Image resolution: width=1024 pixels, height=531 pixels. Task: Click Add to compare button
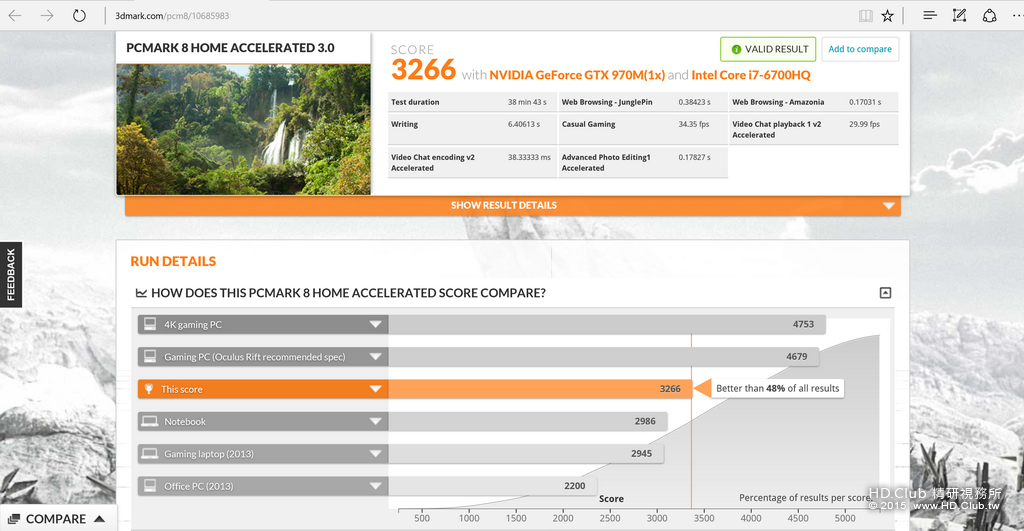(859, 49)
